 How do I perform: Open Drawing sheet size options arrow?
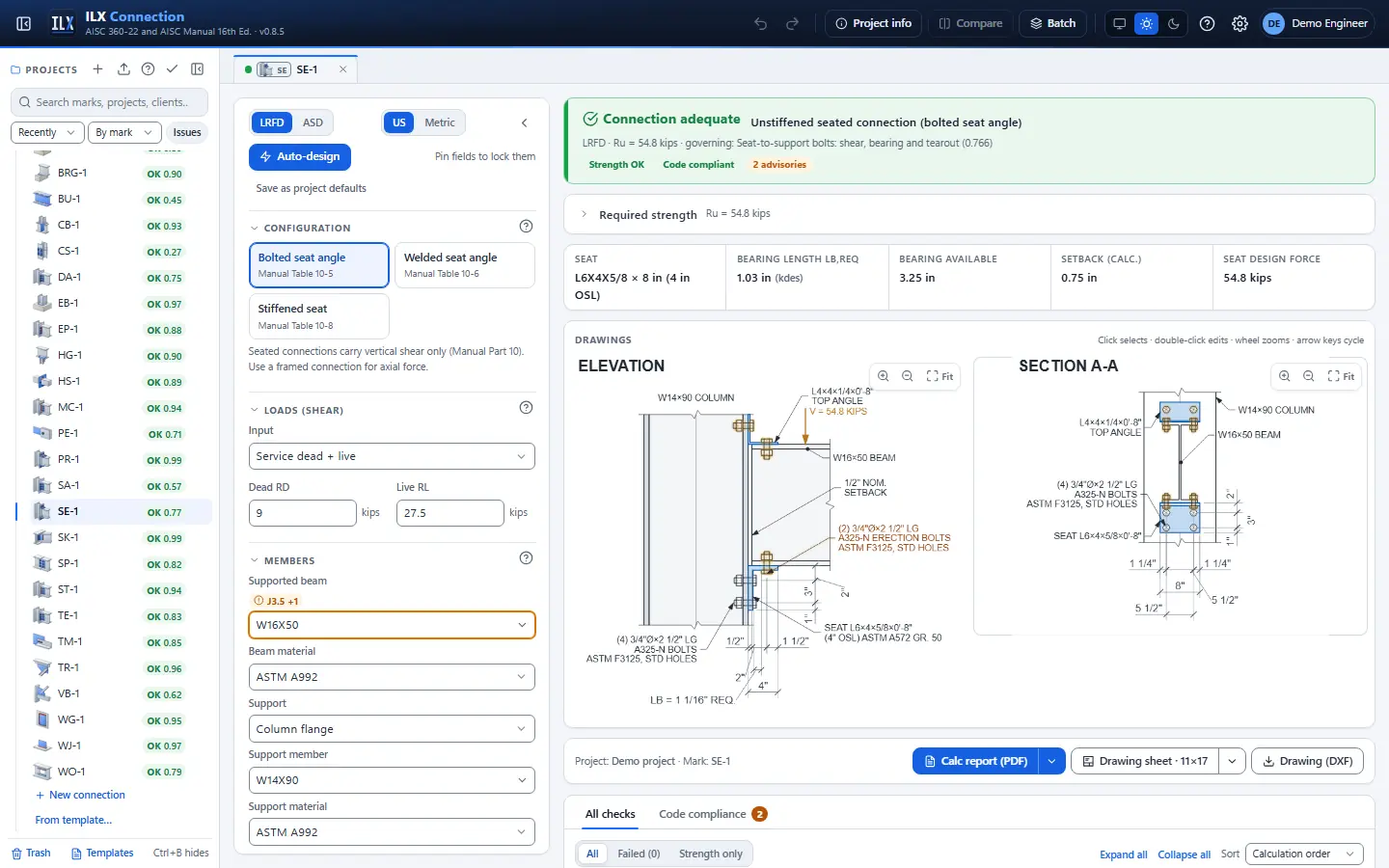pos(1233,761)
